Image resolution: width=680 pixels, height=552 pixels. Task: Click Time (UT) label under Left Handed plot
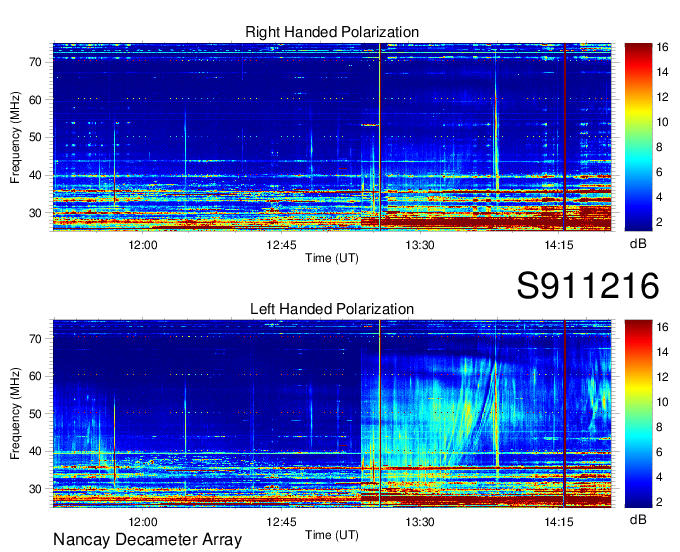click(x=332, y=535)
